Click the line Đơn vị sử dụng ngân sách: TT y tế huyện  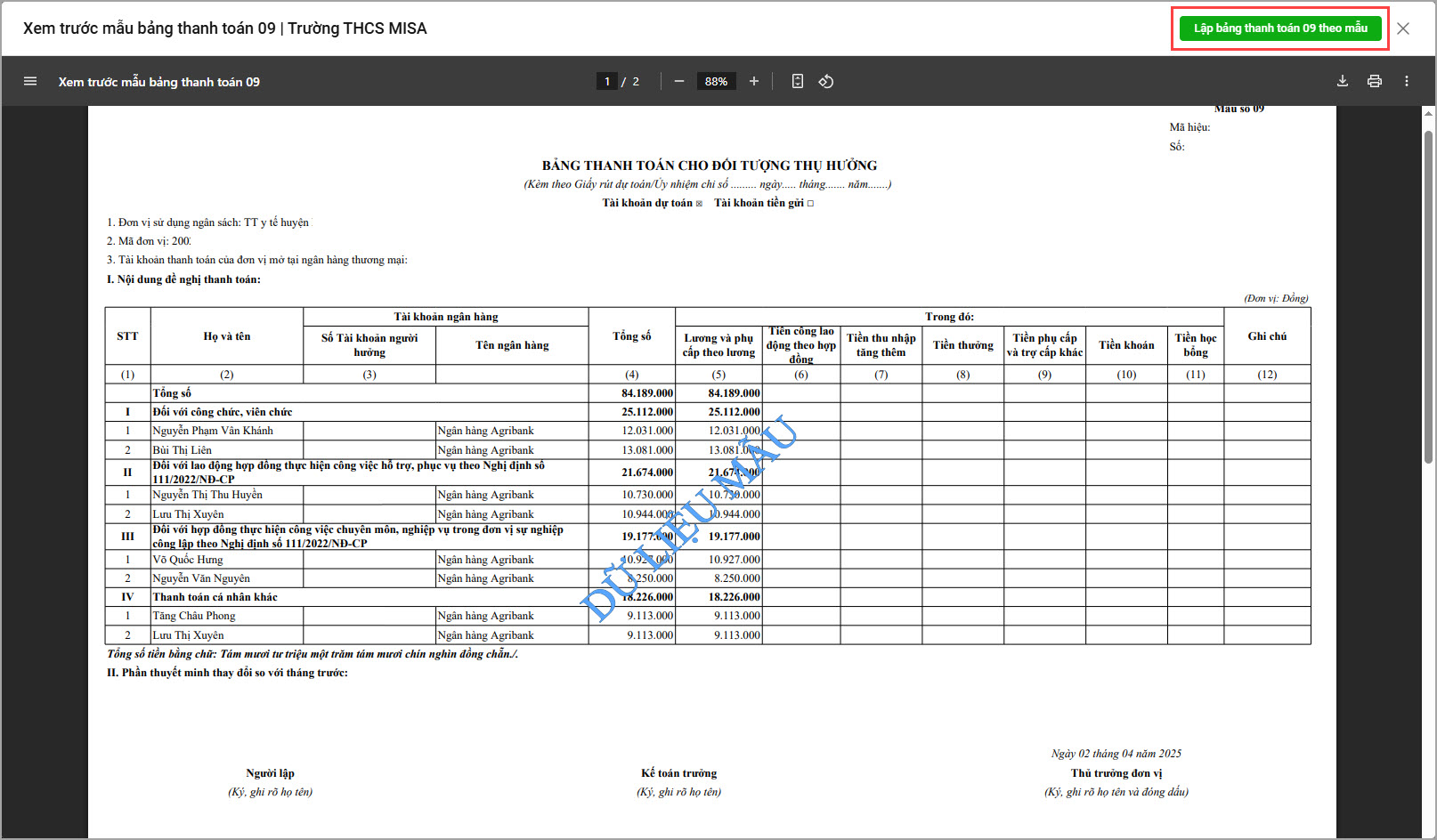coord(208,222)
